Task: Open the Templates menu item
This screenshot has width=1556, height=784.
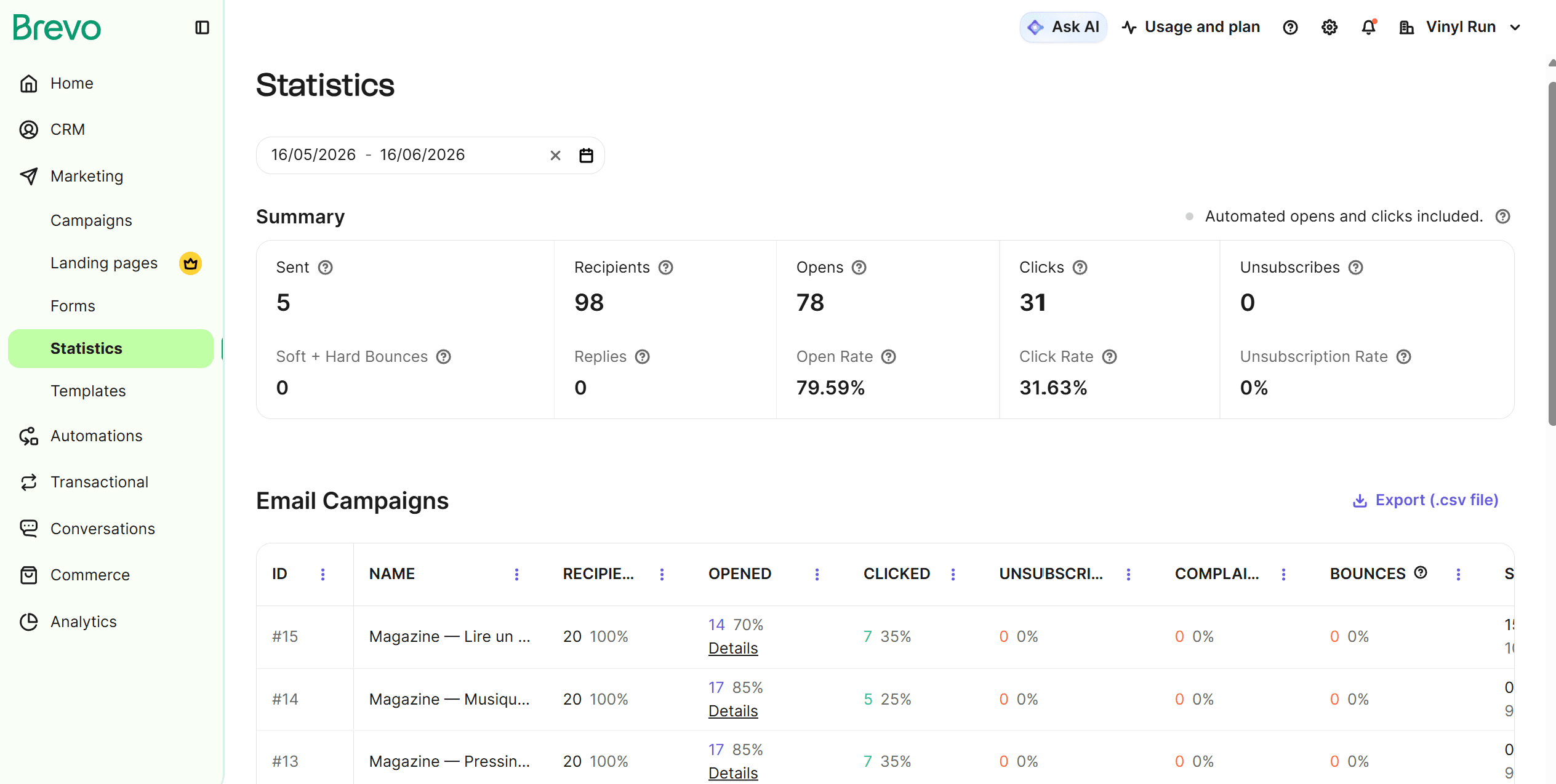Action: (88, 391)
